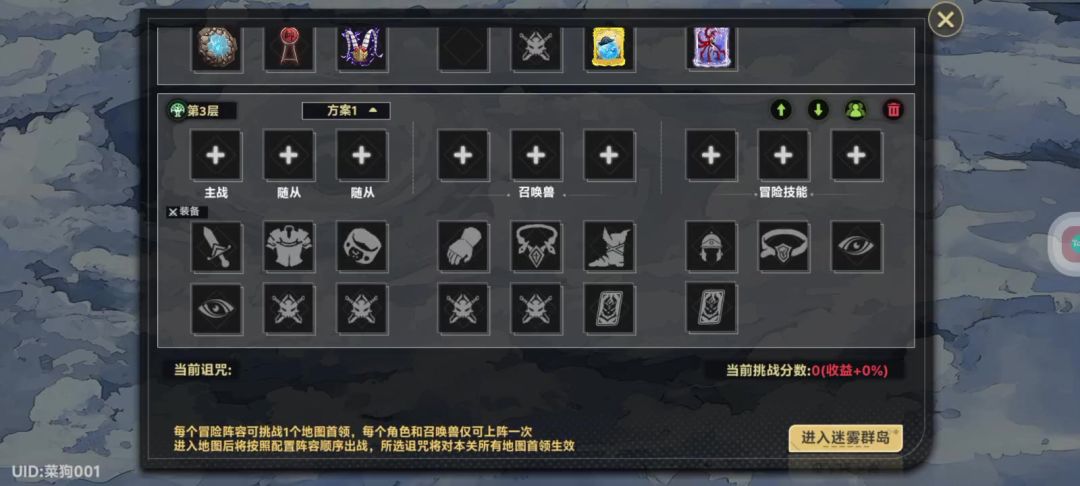Add first 召唤兽 summon slot
The image size is (1080, 486).
tap(464, 155)
